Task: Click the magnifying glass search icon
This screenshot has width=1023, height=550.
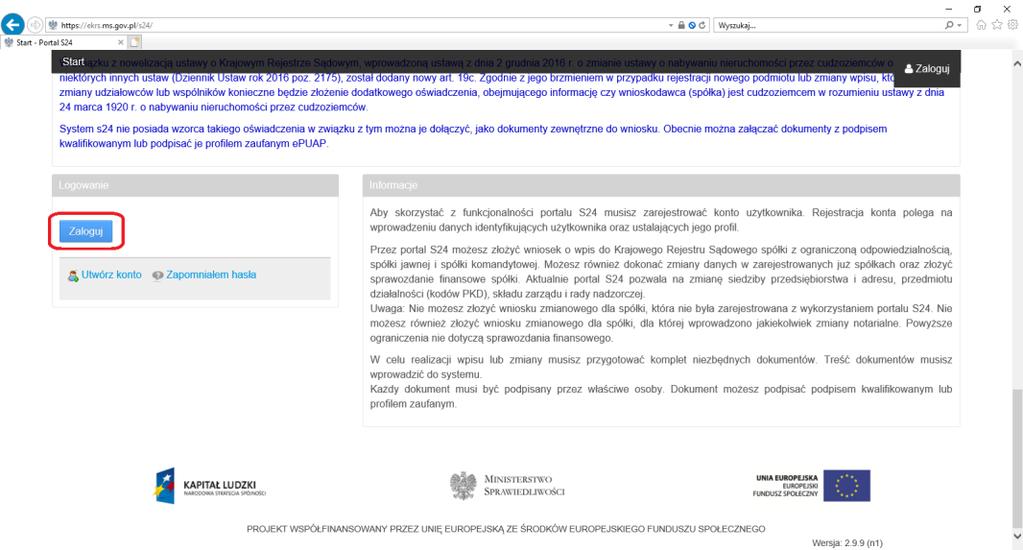Action: pyautogui.click(x=949, y=25)
